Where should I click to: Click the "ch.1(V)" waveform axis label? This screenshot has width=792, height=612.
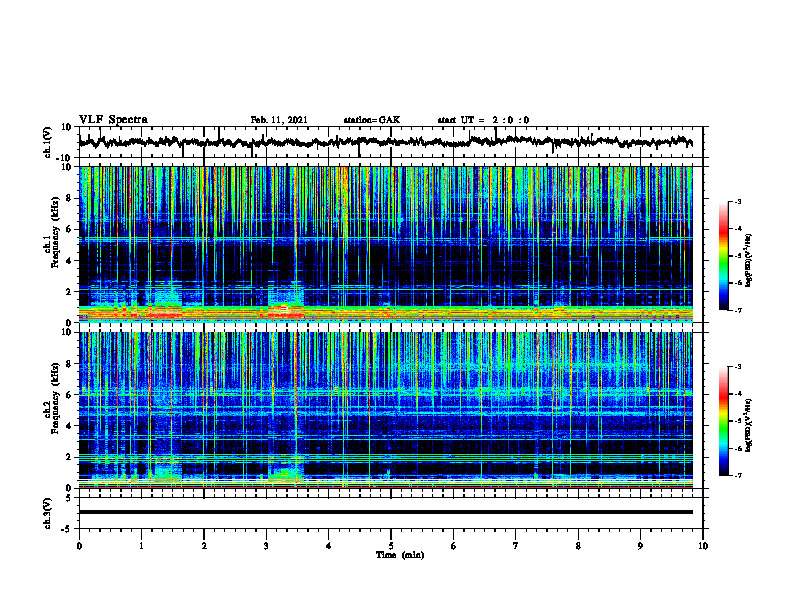48,142
